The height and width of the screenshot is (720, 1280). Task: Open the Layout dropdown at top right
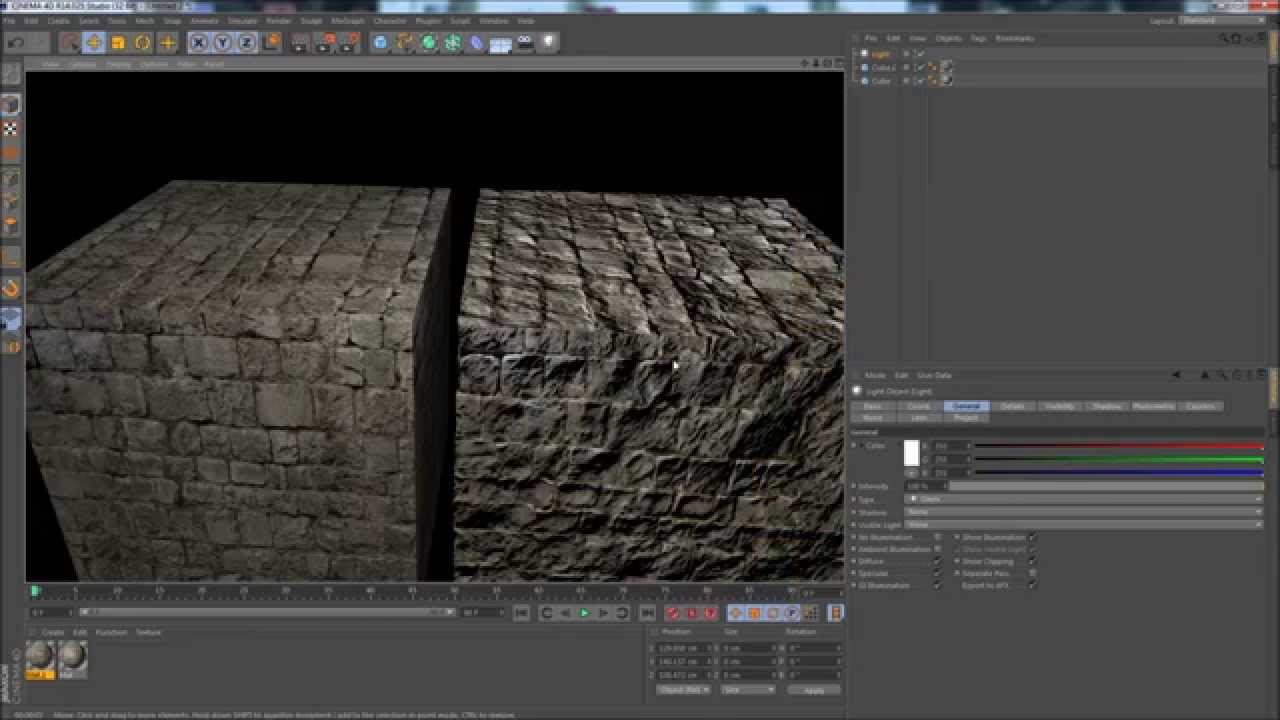click(x=1222, y=20)
